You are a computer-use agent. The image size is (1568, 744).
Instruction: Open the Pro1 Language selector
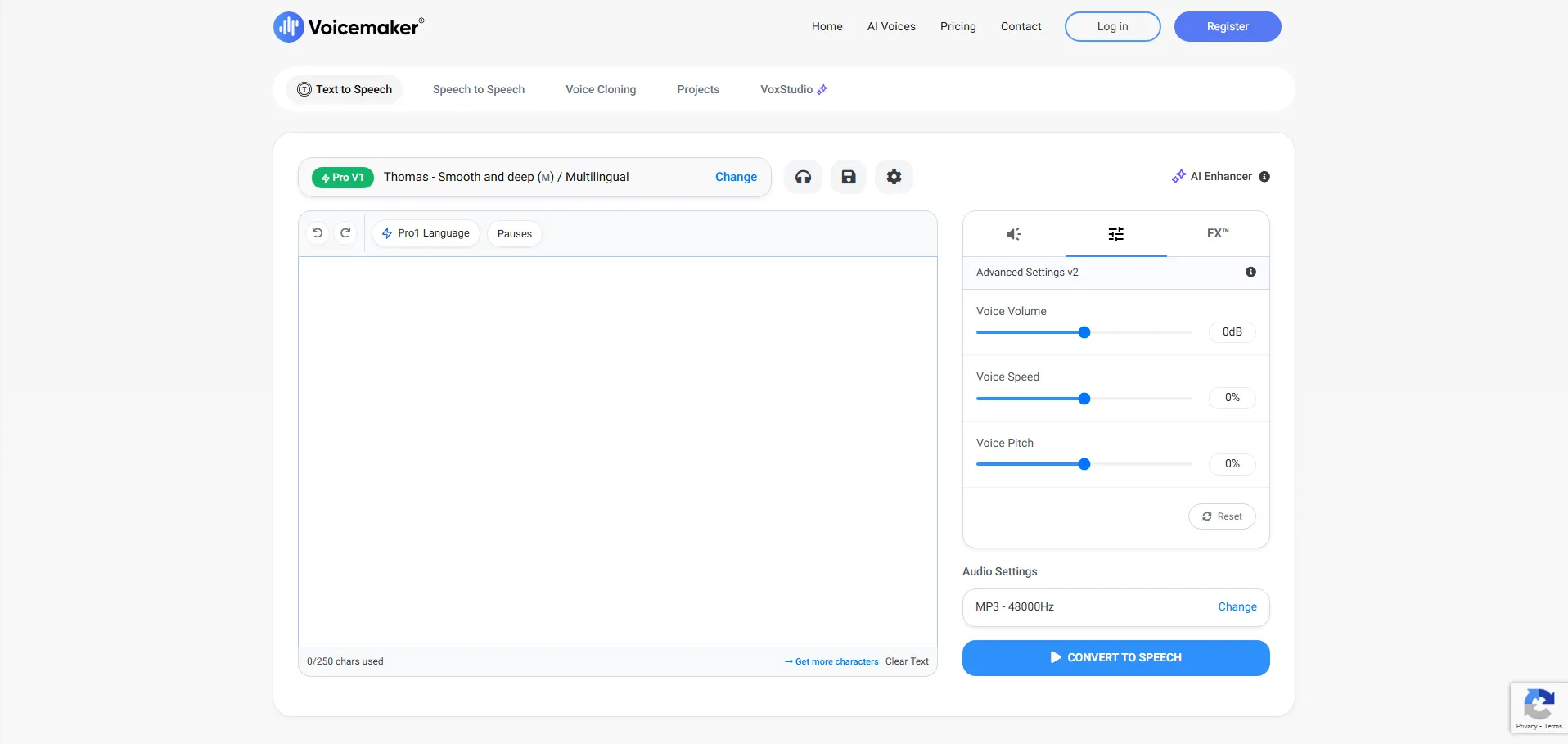(x=426, y=233)
